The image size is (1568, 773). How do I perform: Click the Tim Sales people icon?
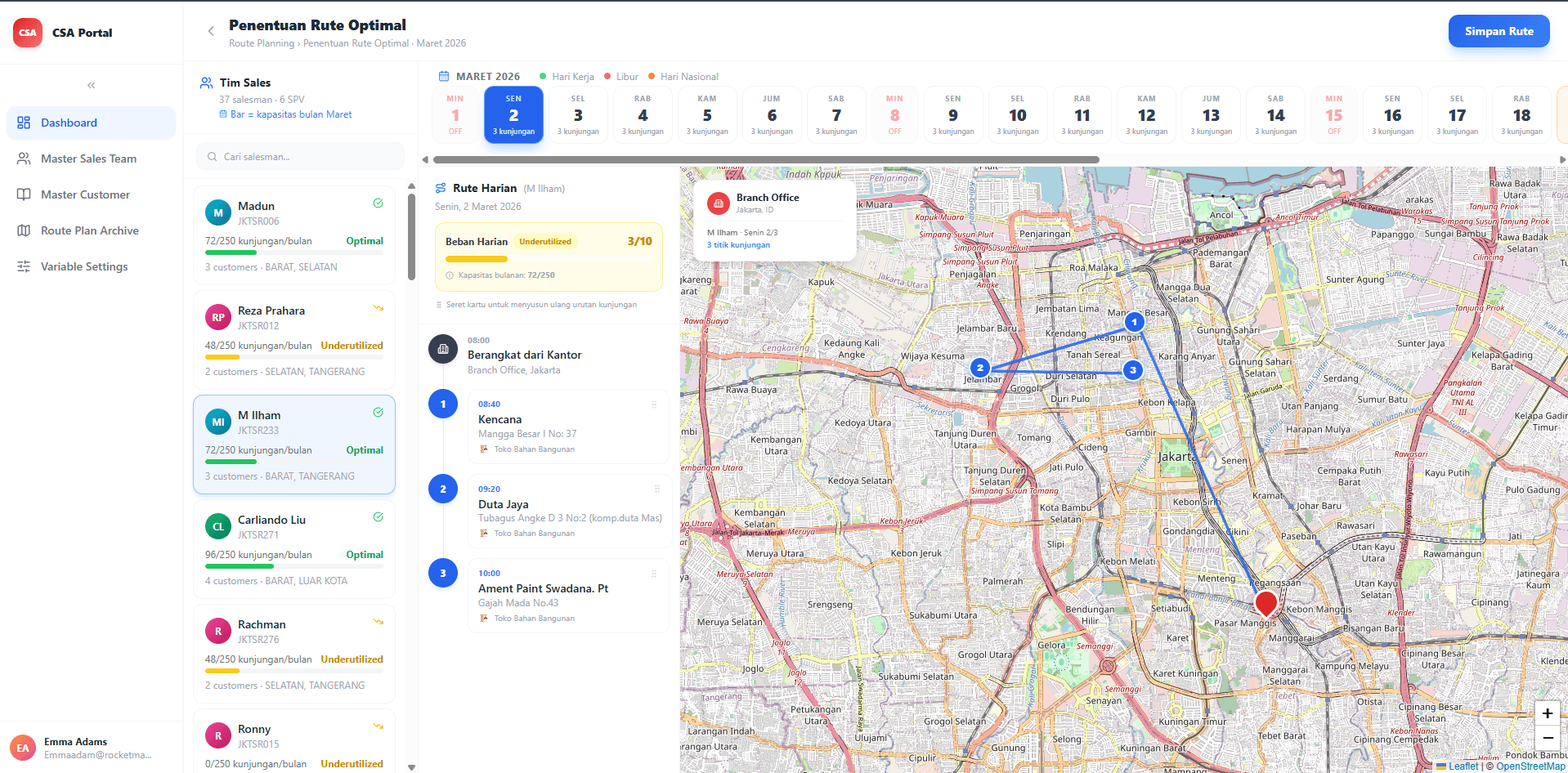[207, 83]
